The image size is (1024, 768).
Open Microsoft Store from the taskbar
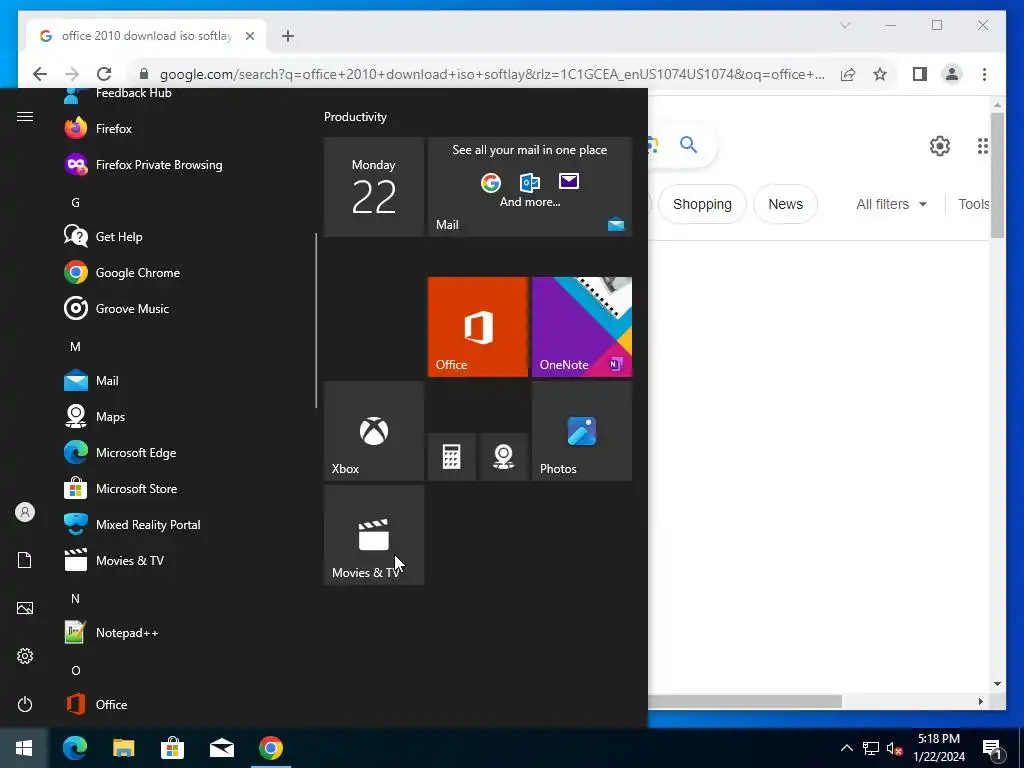(x=172, y=748)
